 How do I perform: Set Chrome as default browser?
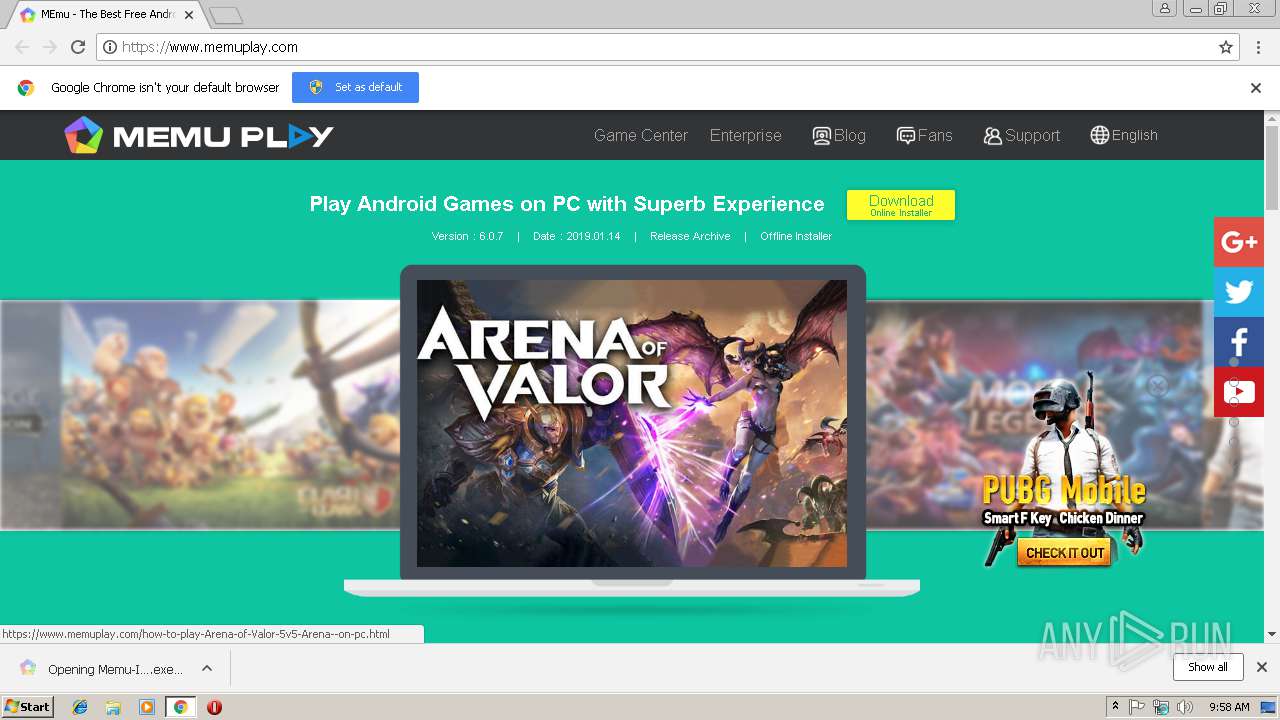pos(355,87)
